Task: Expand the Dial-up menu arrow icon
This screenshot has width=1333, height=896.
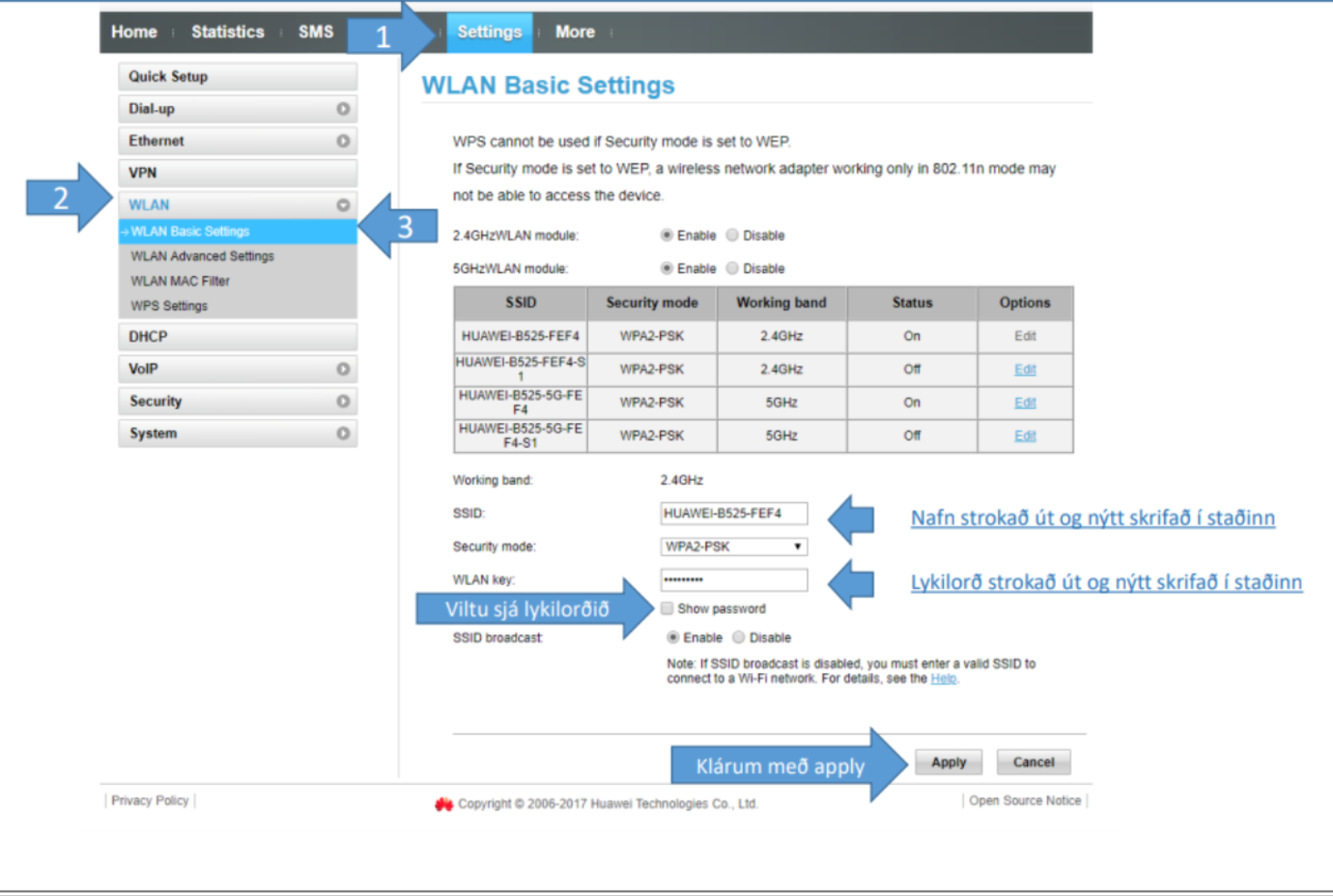Action: (343, 108)
